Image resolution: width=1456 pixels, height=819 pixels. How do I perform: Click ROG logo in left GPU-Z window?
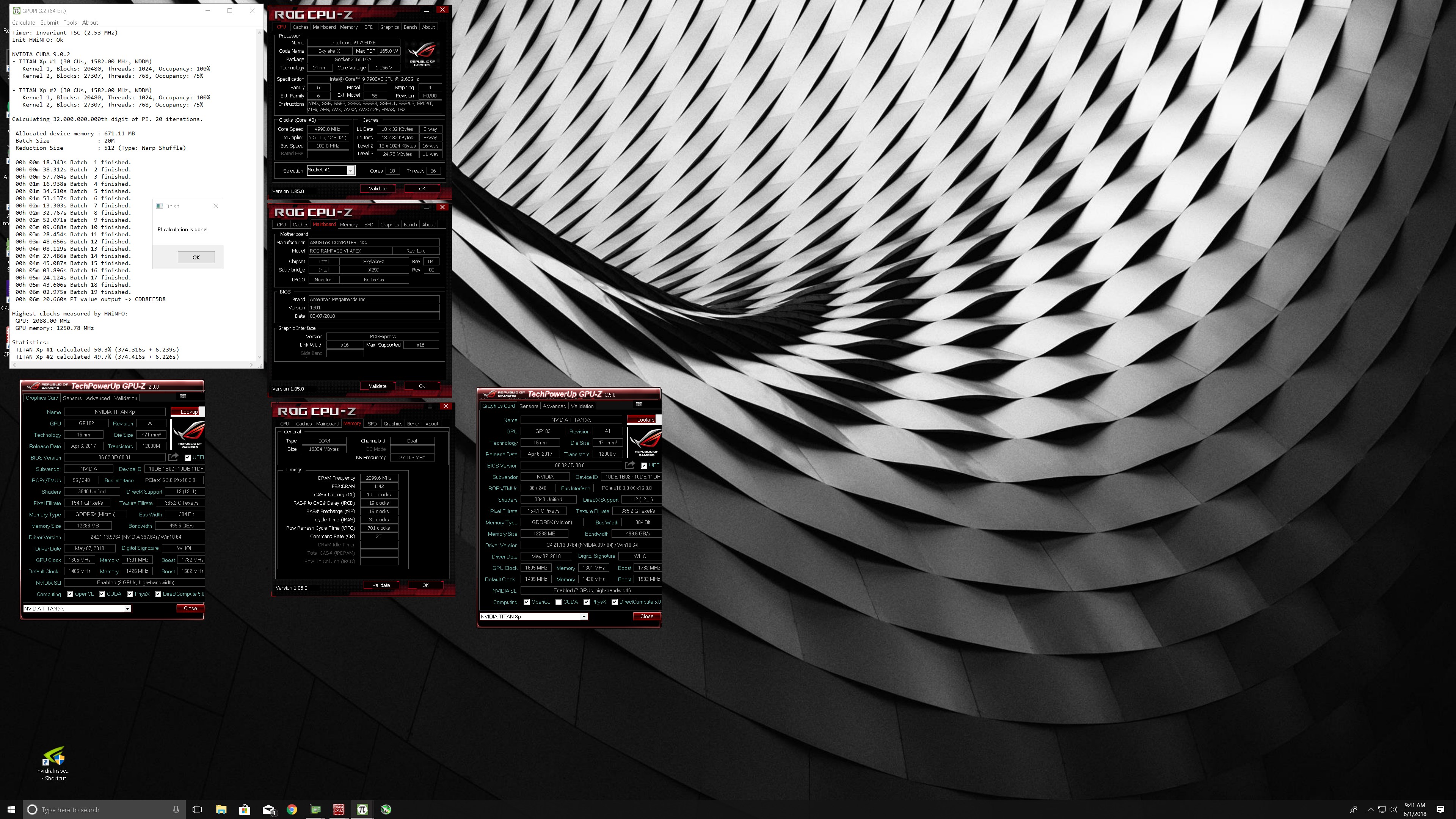[189, 435]
